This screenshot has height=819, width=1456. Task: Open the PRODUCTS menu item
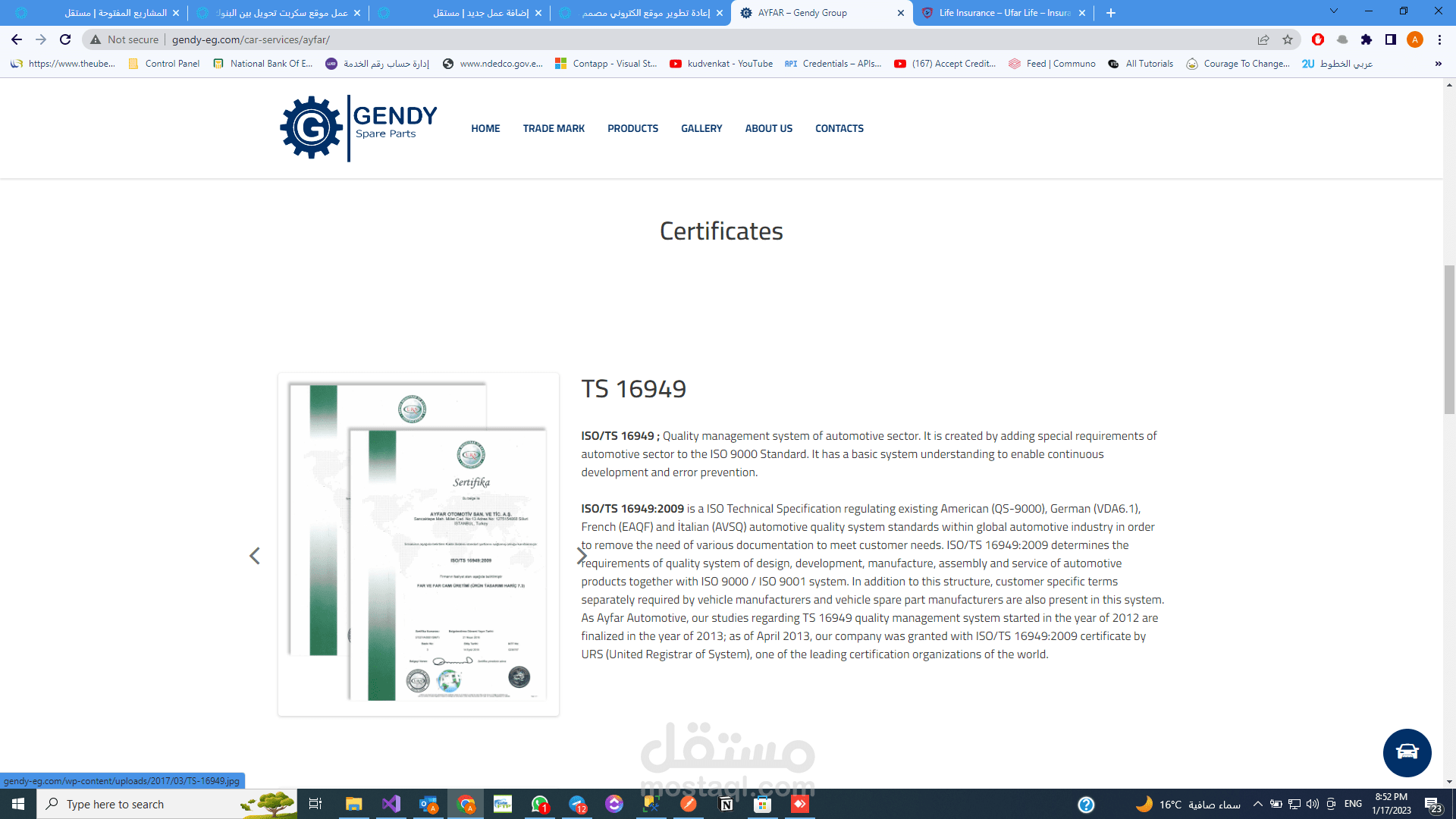point(632,128)
